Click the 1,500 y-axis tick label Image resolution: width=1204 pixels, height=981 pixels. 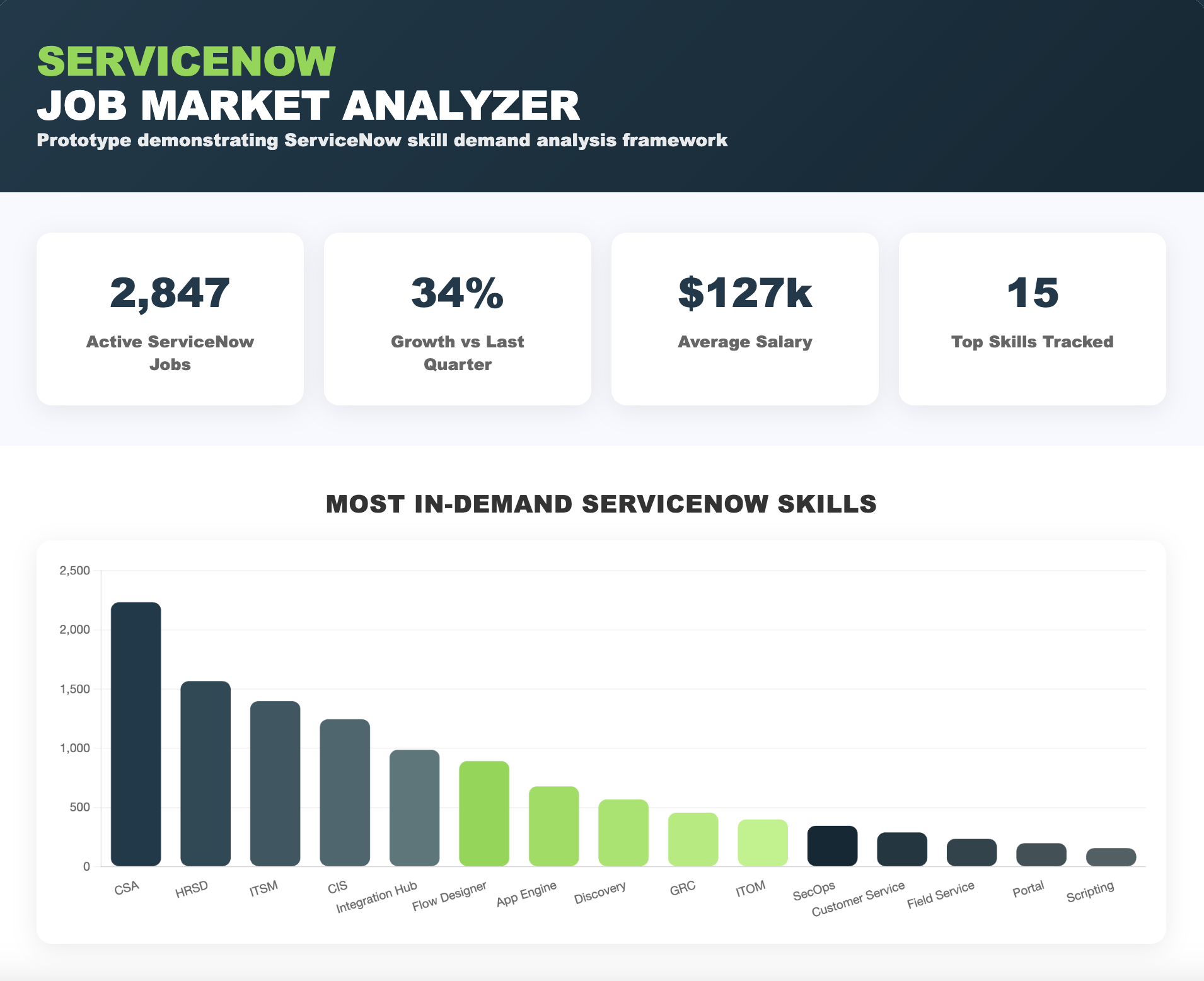(x=75, y=689)
